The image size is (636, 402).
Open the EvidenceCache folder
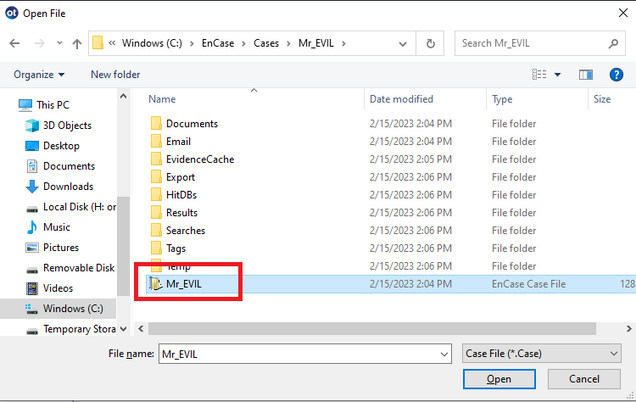coord(200,159)
